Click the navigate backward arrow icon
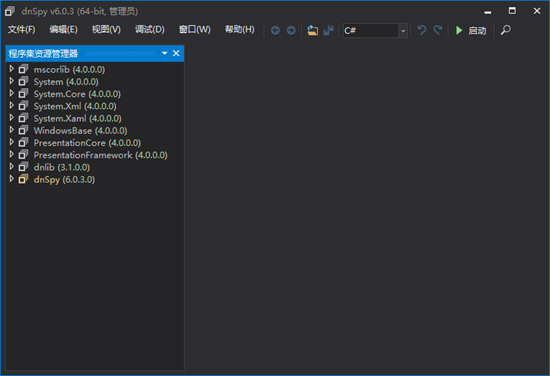The width and height of the screenshot is (550, 376). click(x=275, y=31)
